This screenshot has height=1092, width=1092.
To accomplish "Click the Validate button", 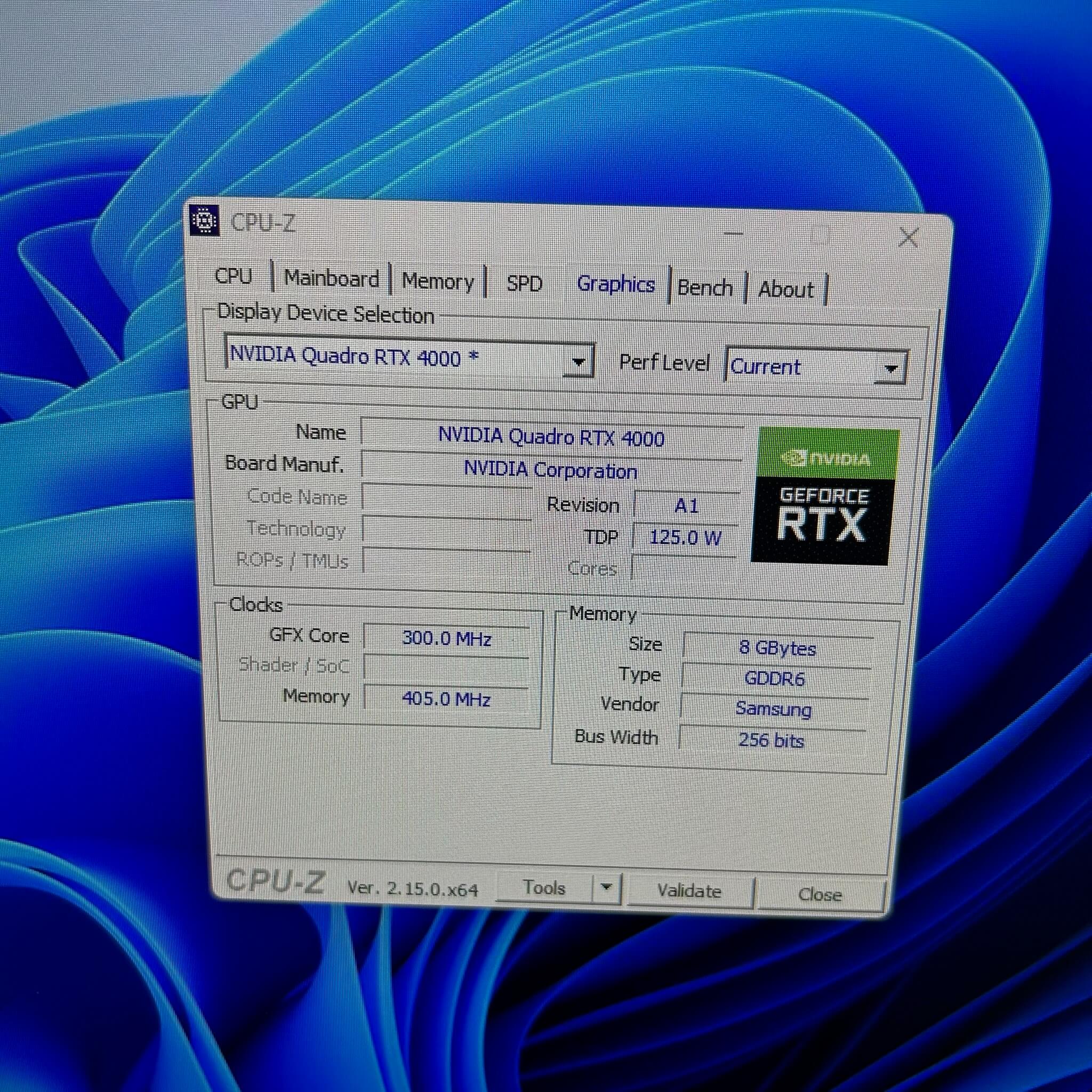I will coord(689,891).
